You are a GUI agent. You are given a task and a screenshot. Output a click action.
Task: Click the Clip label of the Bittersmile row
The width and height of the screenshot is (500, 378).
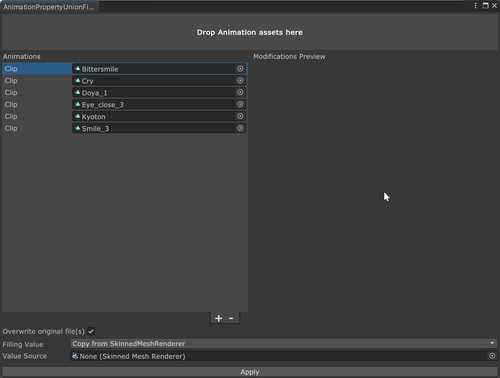point(11,69)
